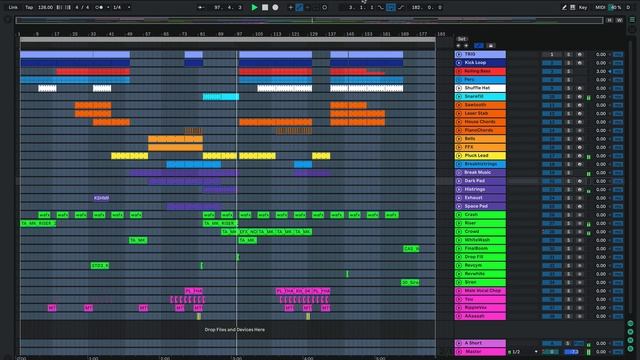Select the Bells track header
Viewport: 640px width, 360px height.
(x=480, y=139)
